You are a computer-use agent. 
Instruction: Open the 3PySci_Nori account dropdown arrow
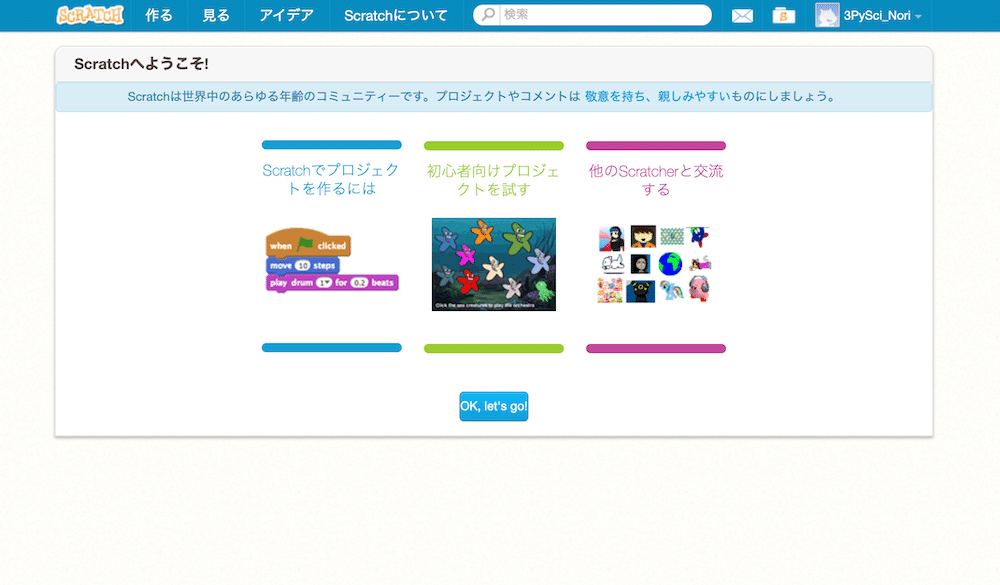pyautogui.click(x=918, y=17)
